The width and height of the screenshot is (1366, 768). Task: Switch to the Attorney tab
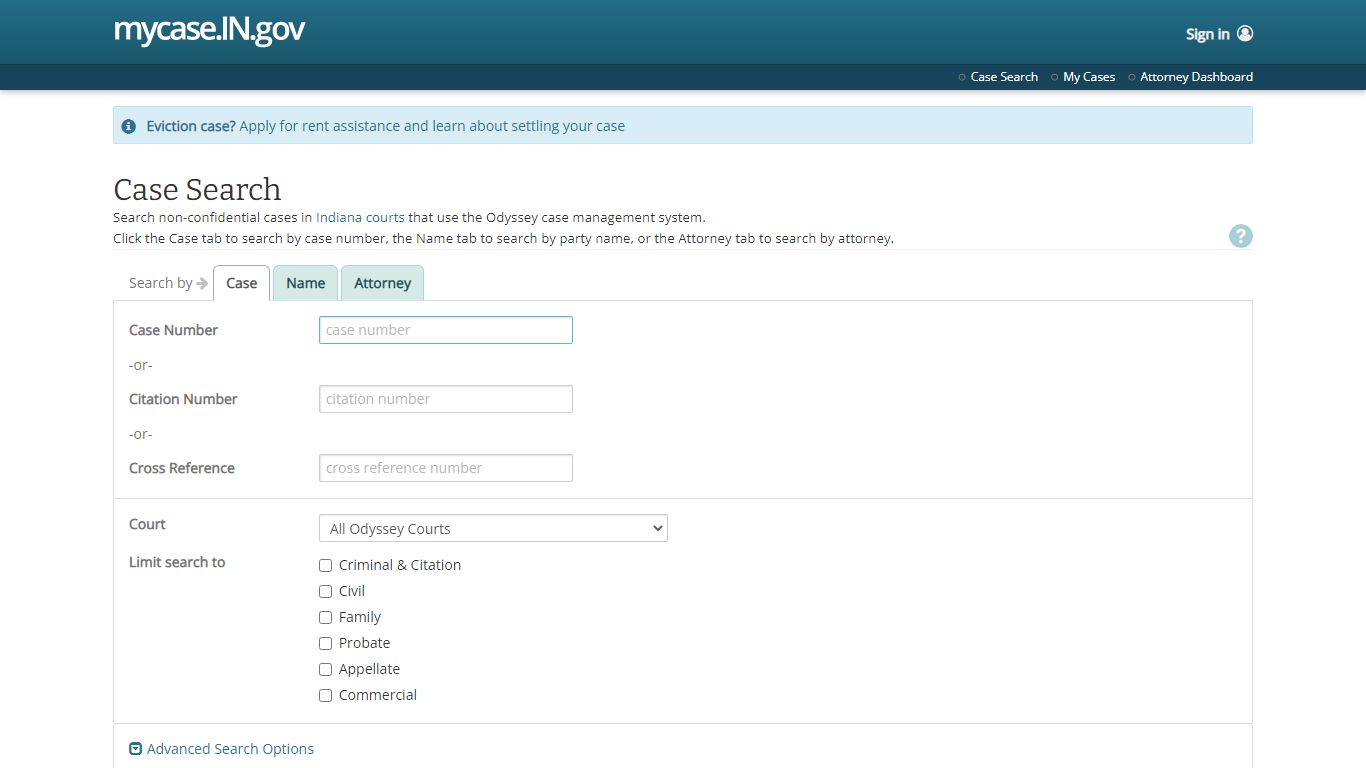coord(382,283)
